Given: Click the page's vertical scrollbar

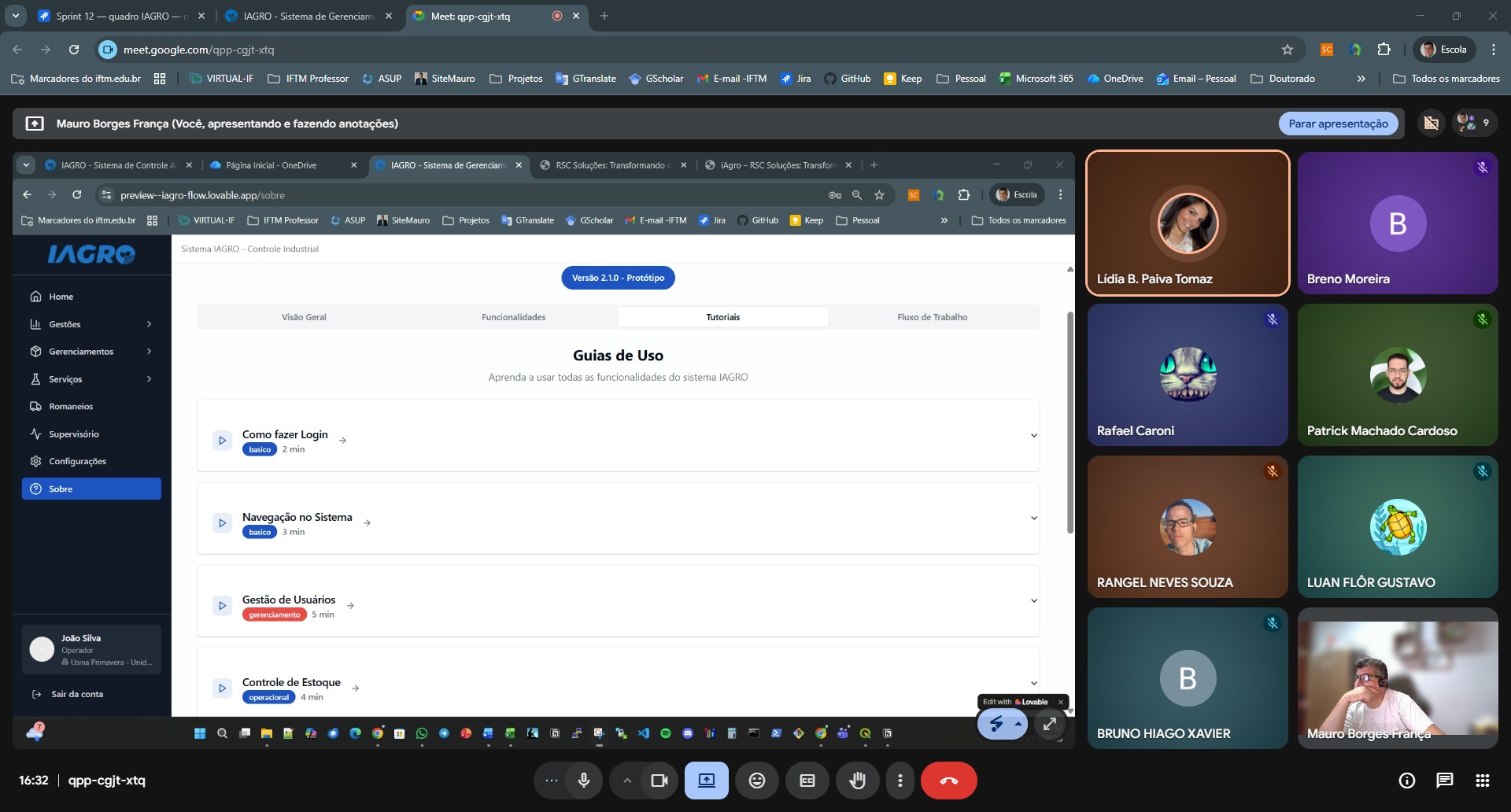Looking at the screenshot, I should pos(1070,423).
